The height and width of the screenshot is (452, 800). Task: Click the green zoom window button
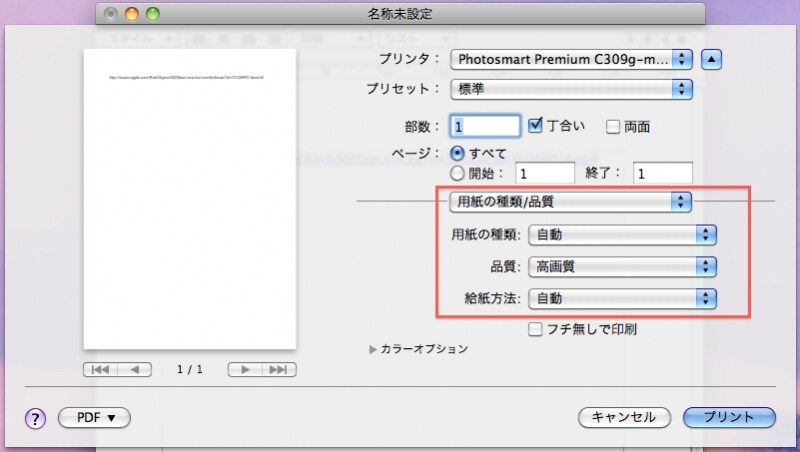coord(153,14)
